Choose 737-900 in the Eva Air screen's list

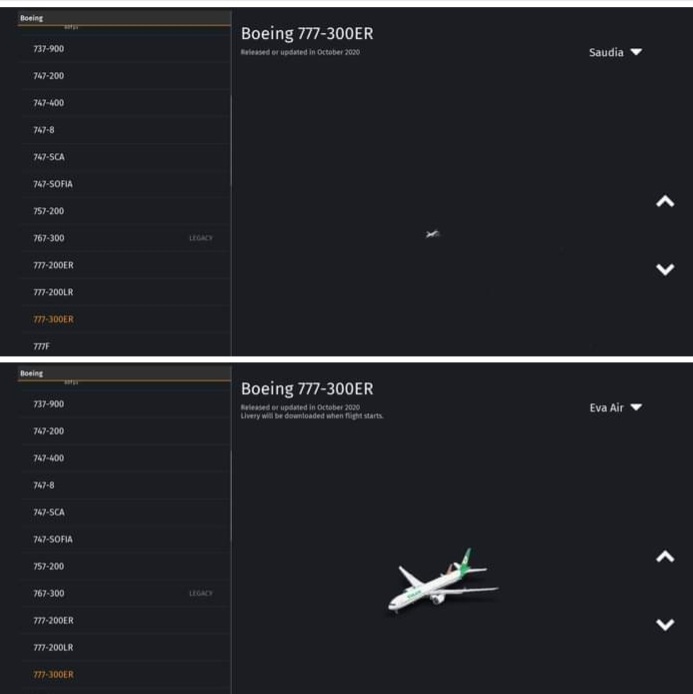[48, 404]
